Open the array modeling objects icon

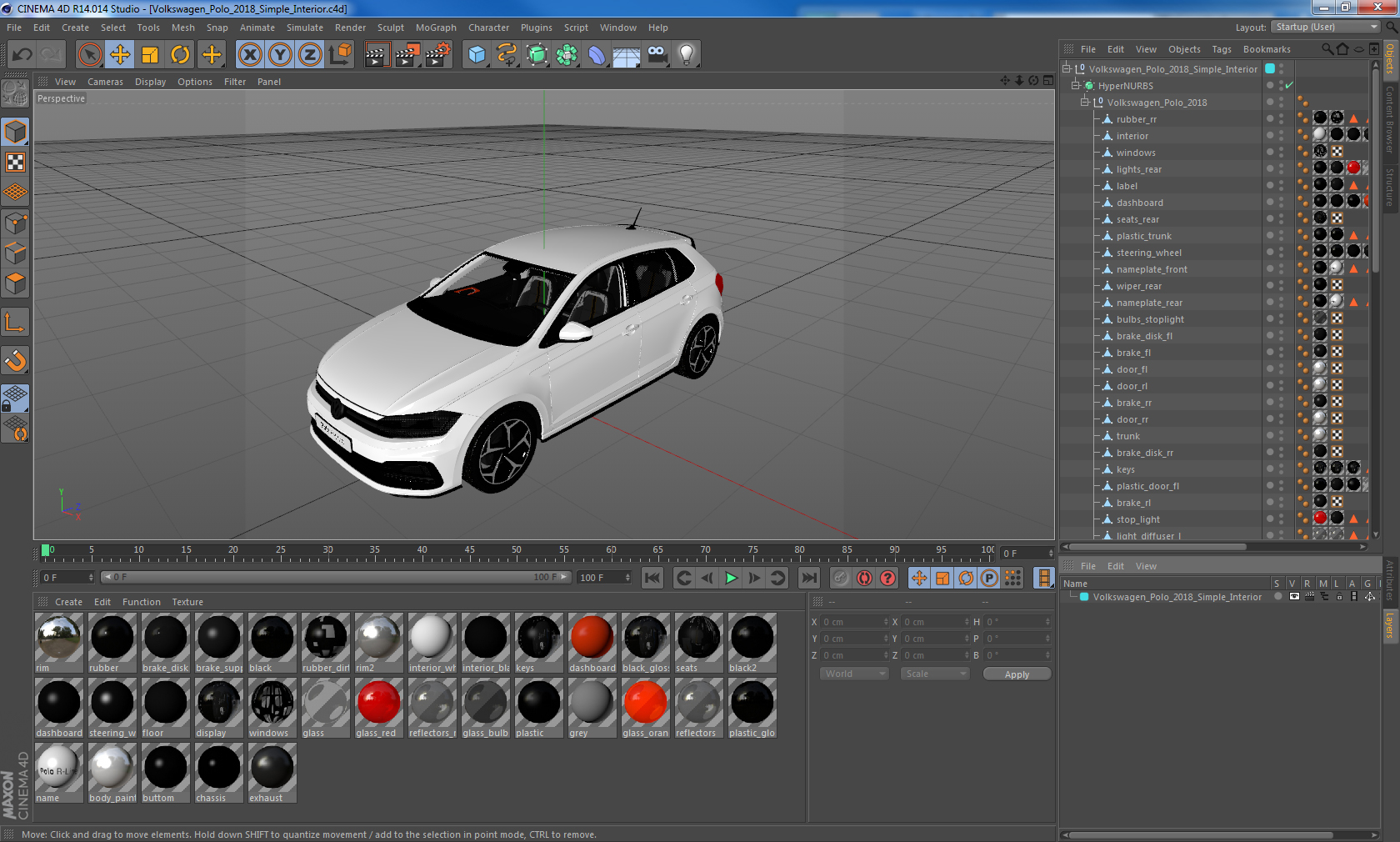[567, 55]
